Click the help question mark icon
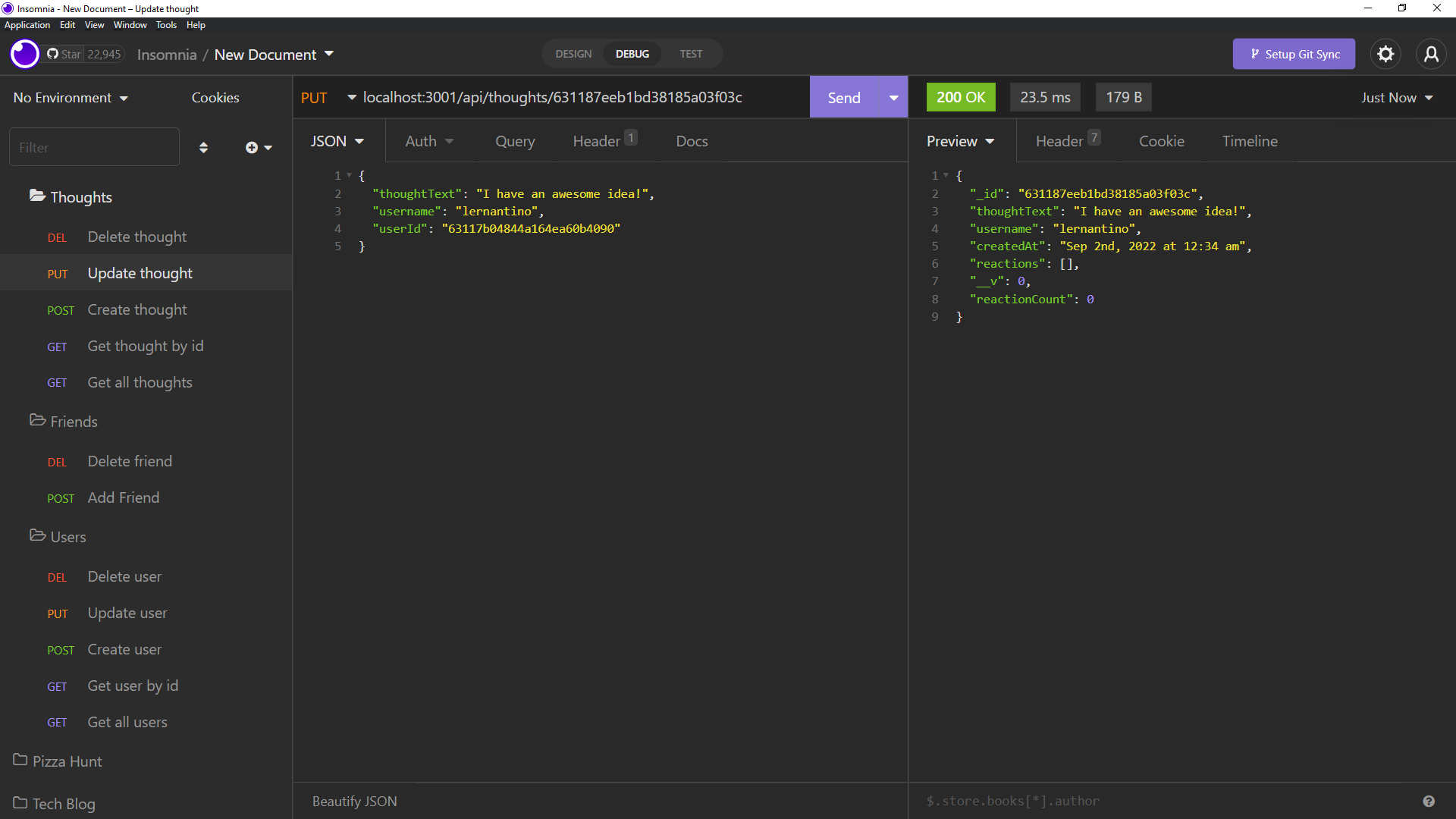Image resolution: width=1456 pixels, height=819 pixels. tap(1429, 801)
